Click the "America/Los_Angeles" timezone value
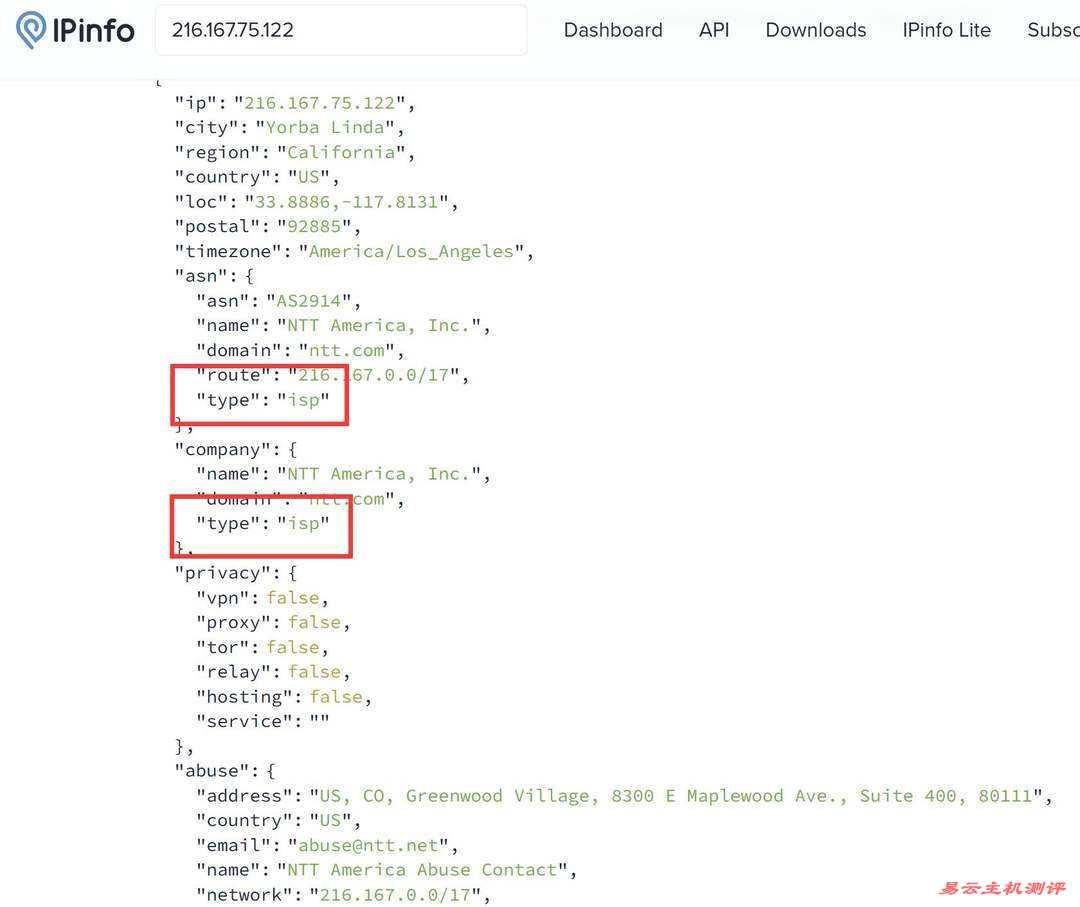 pos(411,252)
